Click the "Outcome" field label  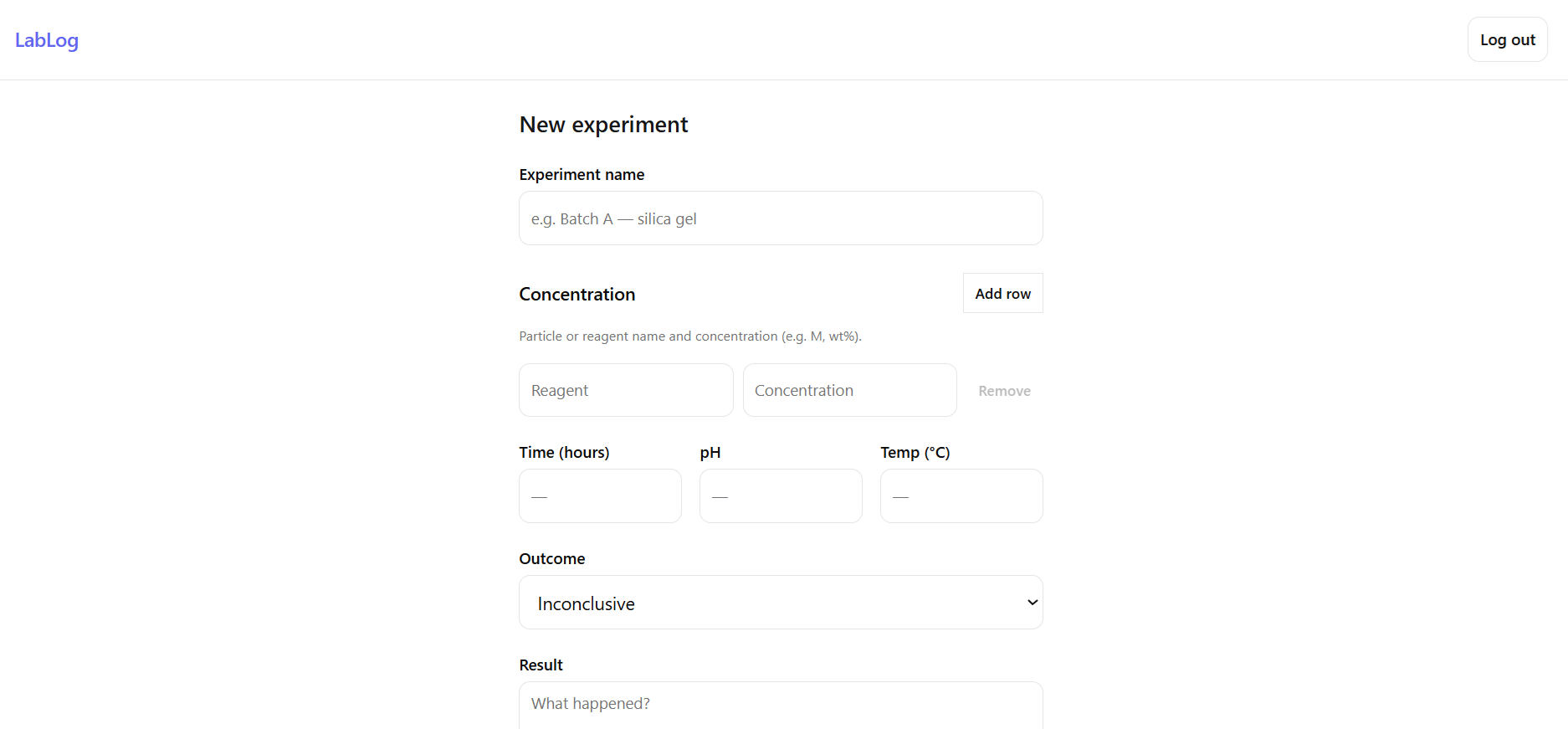tap(551, 559)
